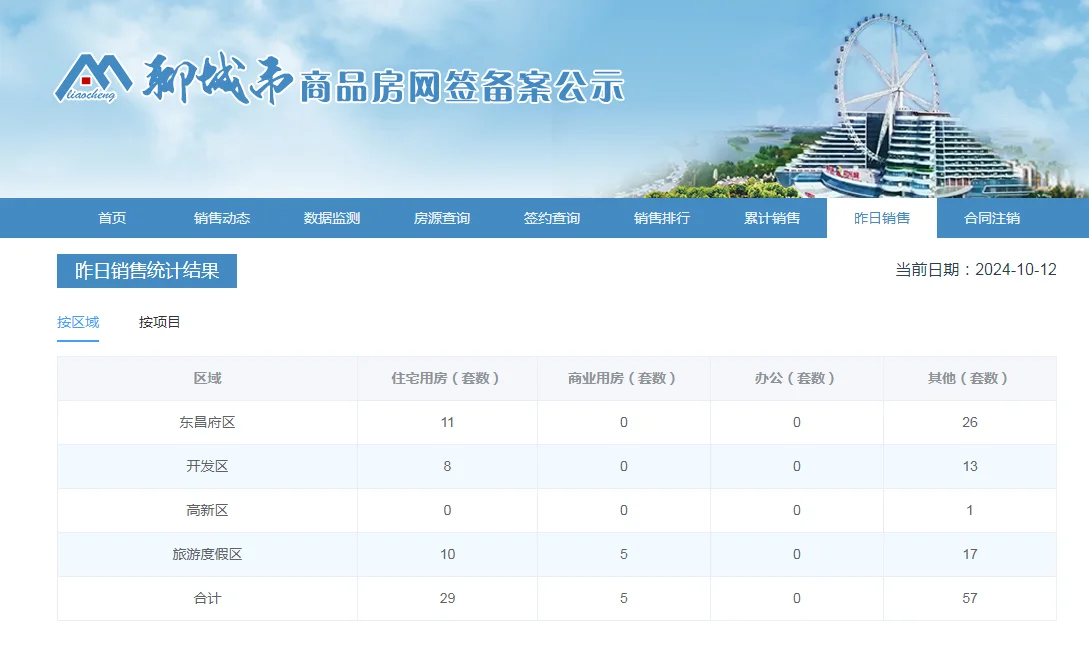Open 数据监测 navigation item
The image size is (1089, 665).
[332, 218]
